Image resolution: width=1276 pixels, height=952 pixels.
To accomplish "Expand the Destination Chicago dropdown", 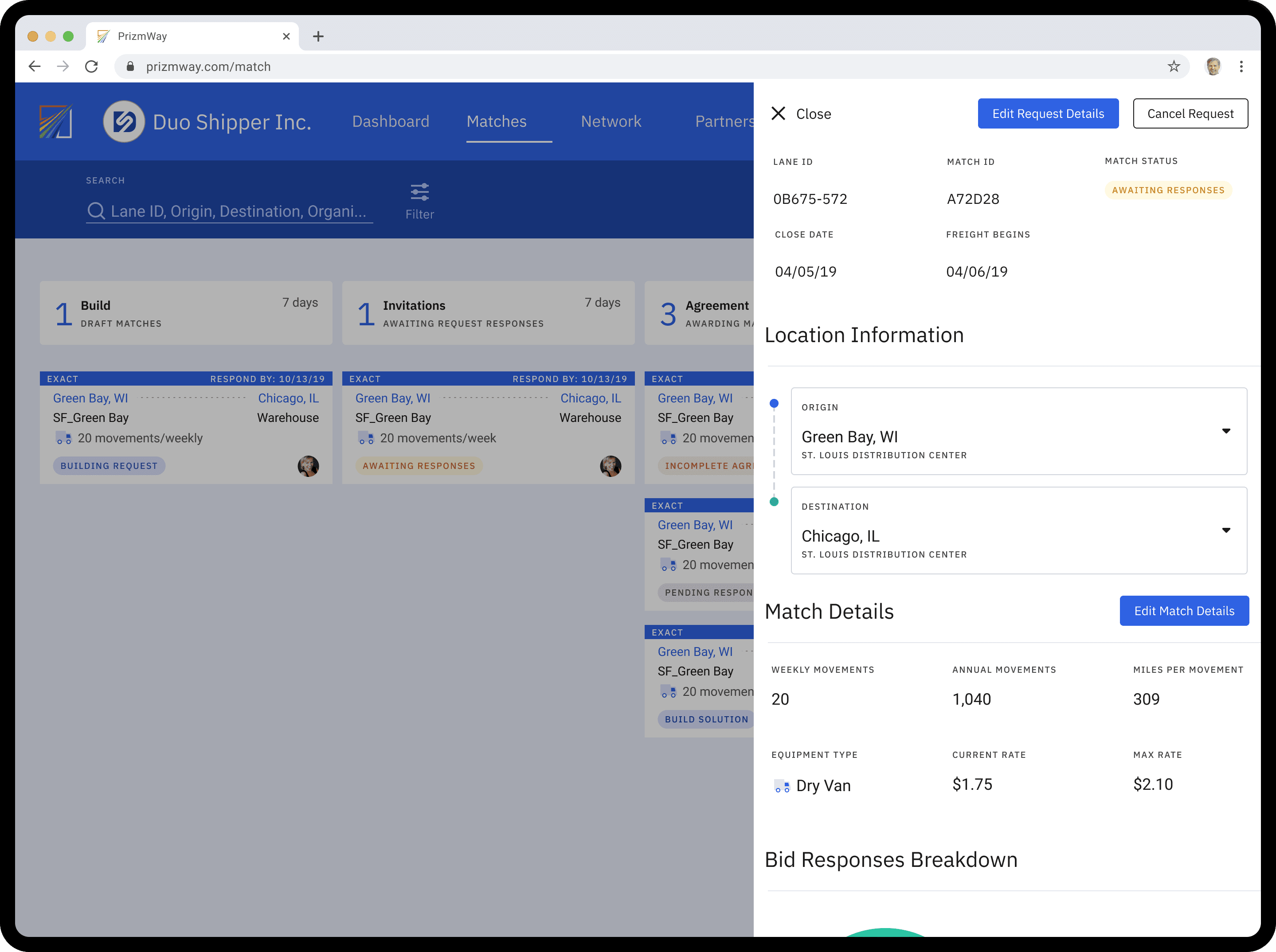I will click(1226, 530).
